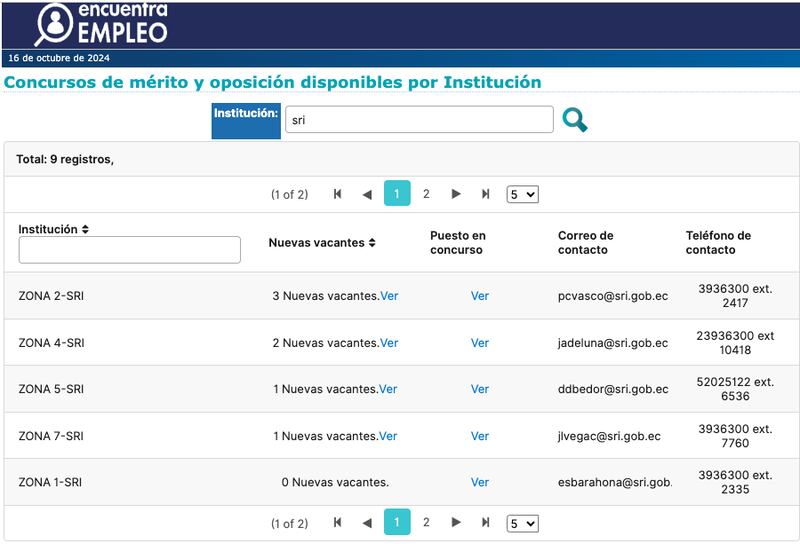Select page 2 in bottom paginator
Screen dimensions: 800x544
[426, 522]
